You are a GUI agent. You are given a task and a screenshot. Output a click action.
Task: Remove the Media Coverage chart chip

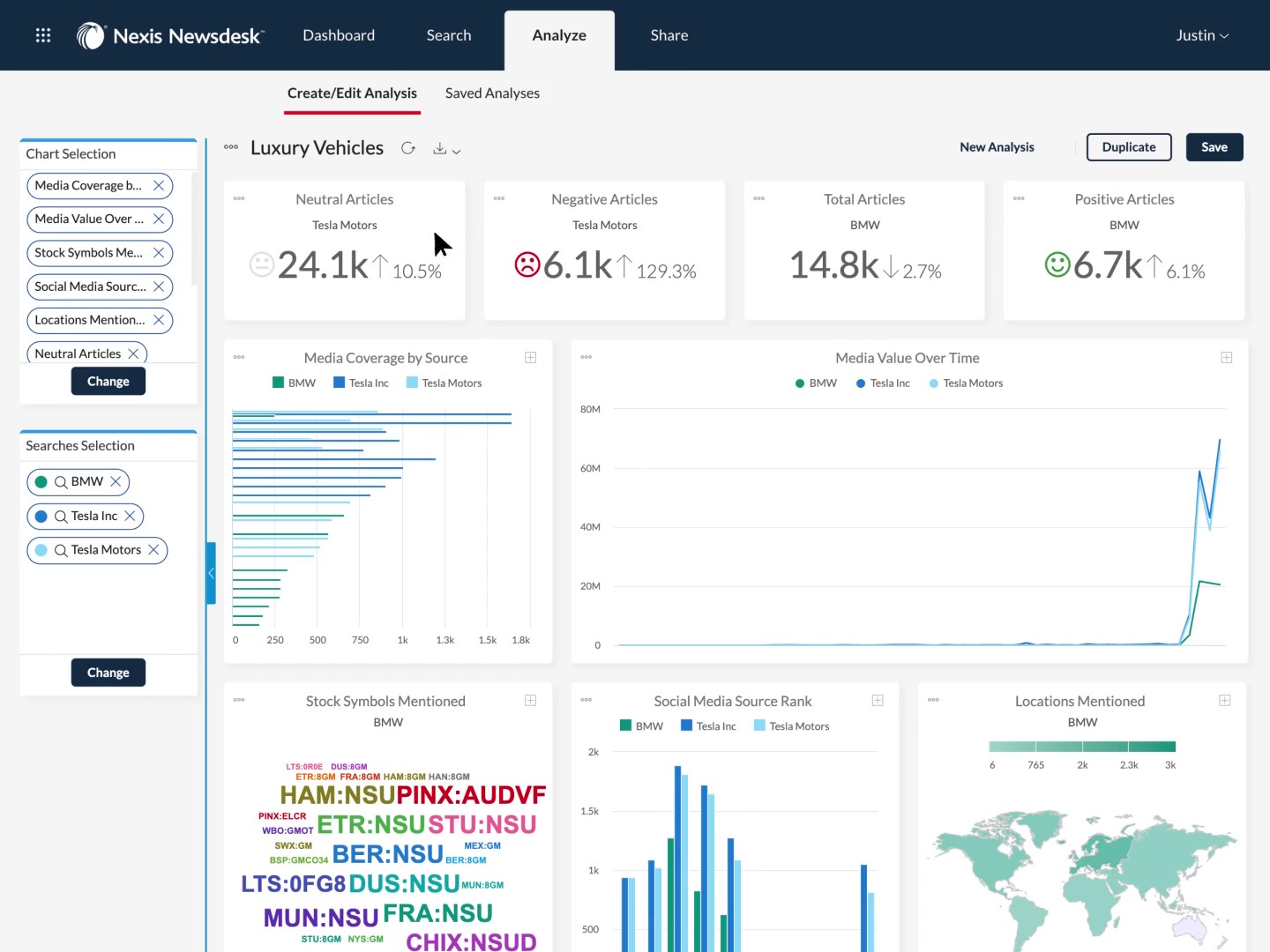tap(159, 185)
